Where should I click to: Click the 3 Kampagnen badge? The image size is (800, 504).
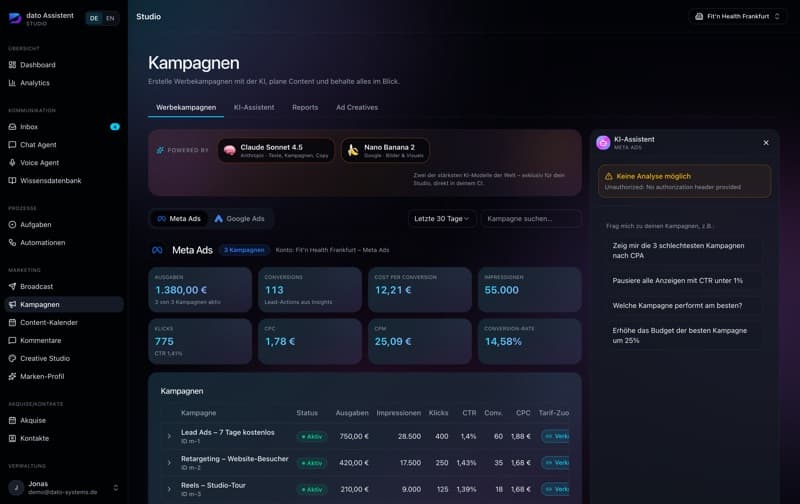[x=244, y=250]
